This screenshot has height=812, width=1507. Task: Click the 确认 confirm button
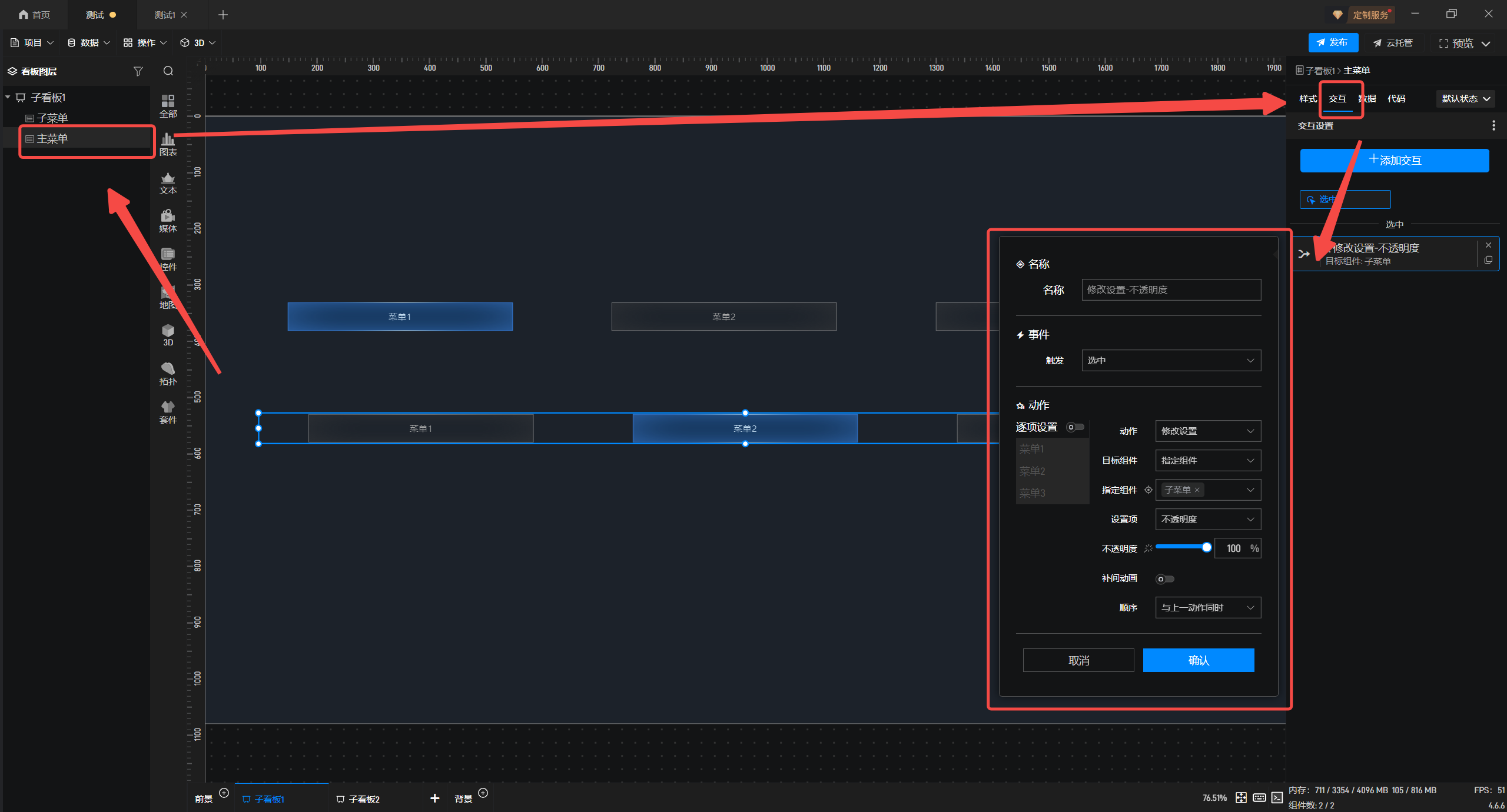coord(1198,660)
